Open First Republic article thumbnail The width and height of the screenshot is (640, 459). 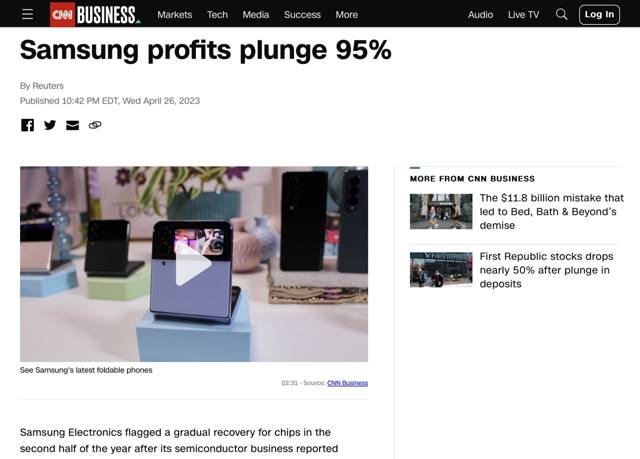(441, 270)
